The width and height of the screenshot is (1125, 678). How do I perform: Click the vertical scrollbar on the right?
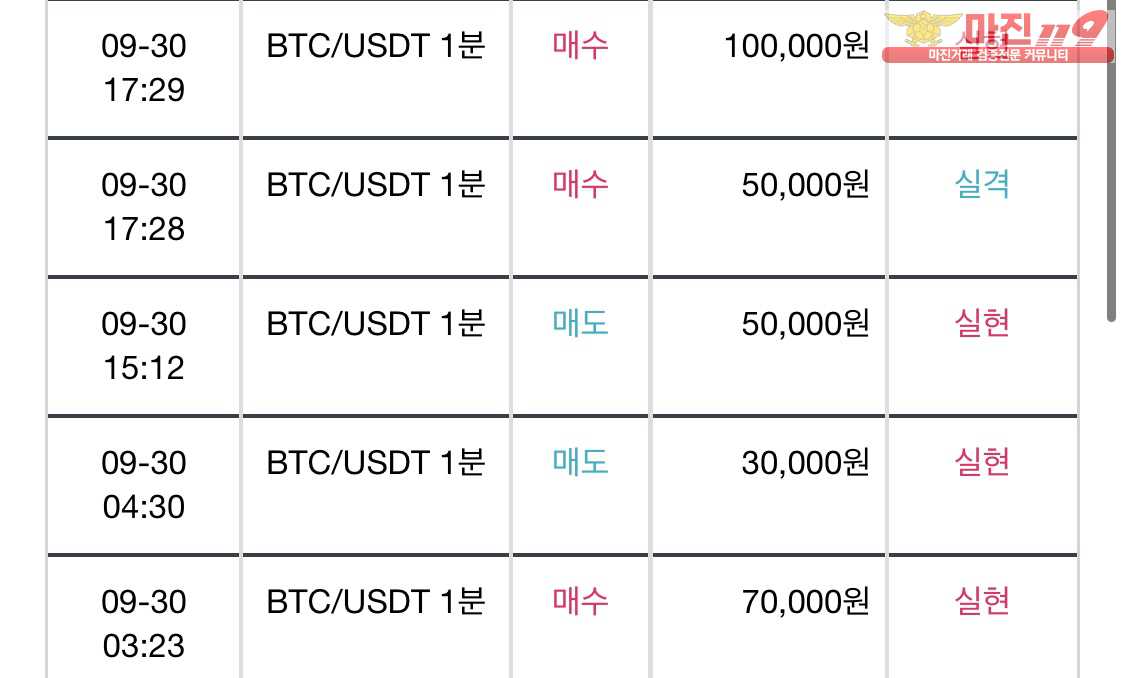(1111, 161)
